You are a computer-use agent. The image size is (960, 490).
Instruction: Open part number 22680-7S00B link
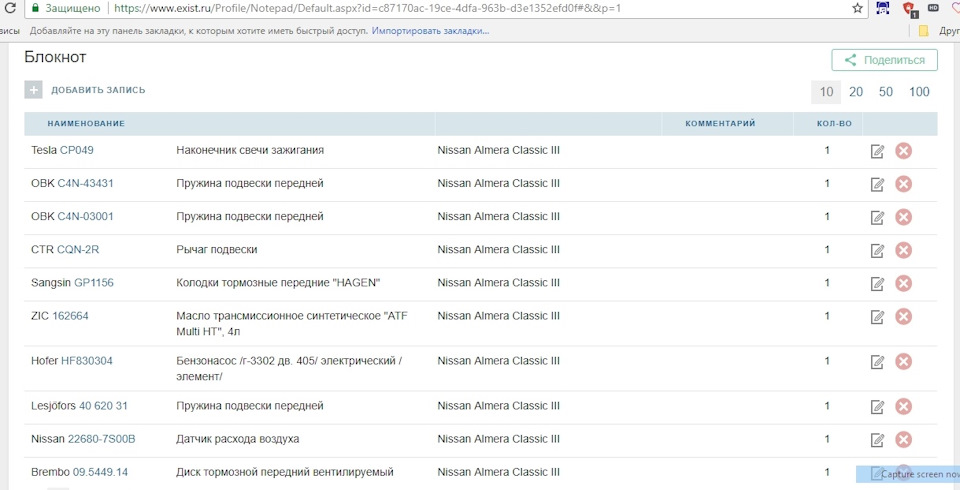(102, 439)
